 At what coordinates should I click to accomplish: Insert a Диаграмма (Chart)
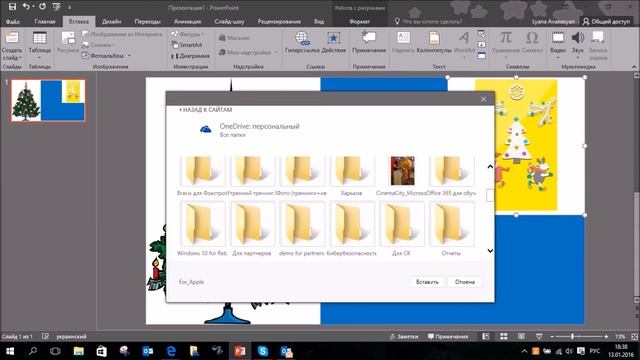pyautogui.click(x=190, y=56)
